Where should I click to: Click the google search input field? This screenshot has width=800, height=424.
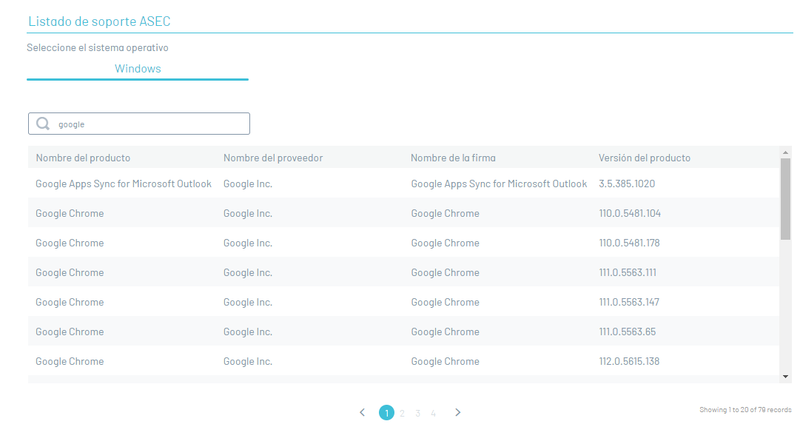pyautogui.click(x=139, y=123)
